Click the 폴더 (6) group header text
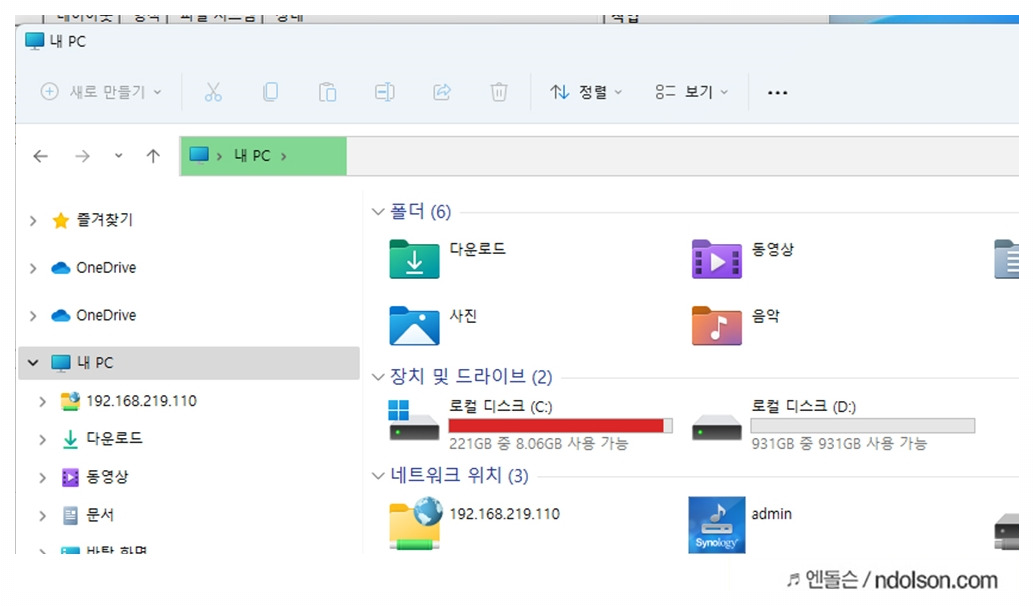This screenshot has height=606, width=1034. [421, 212]
